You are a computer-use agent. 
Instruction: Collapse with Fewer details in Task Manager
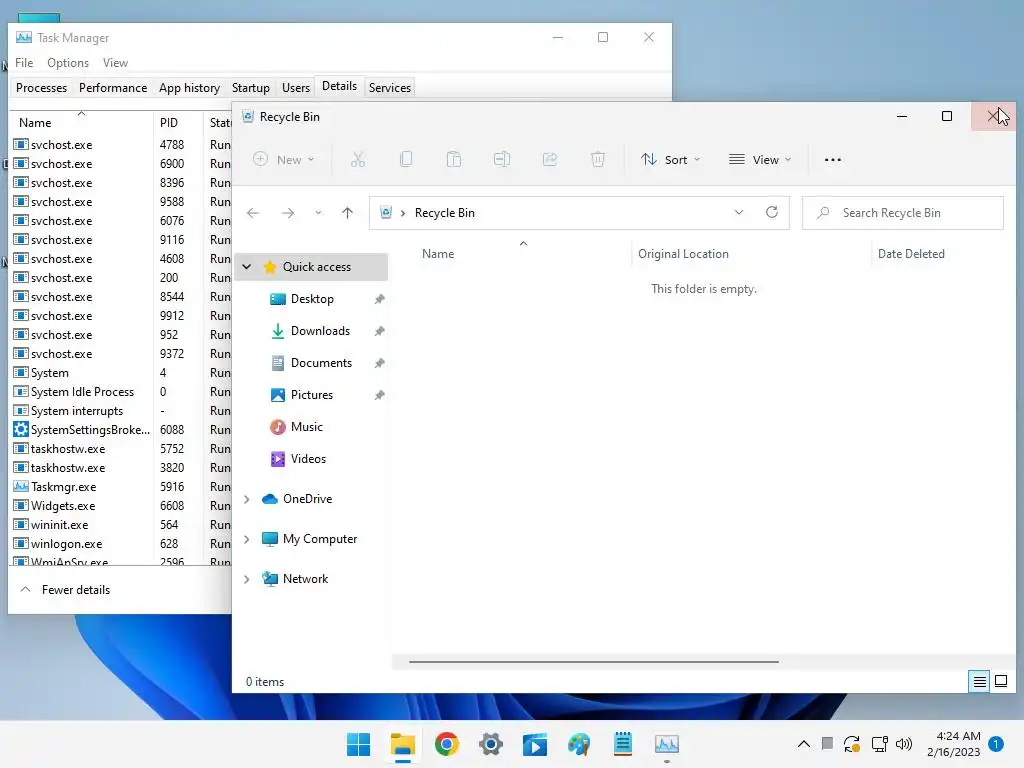(65, 590)
